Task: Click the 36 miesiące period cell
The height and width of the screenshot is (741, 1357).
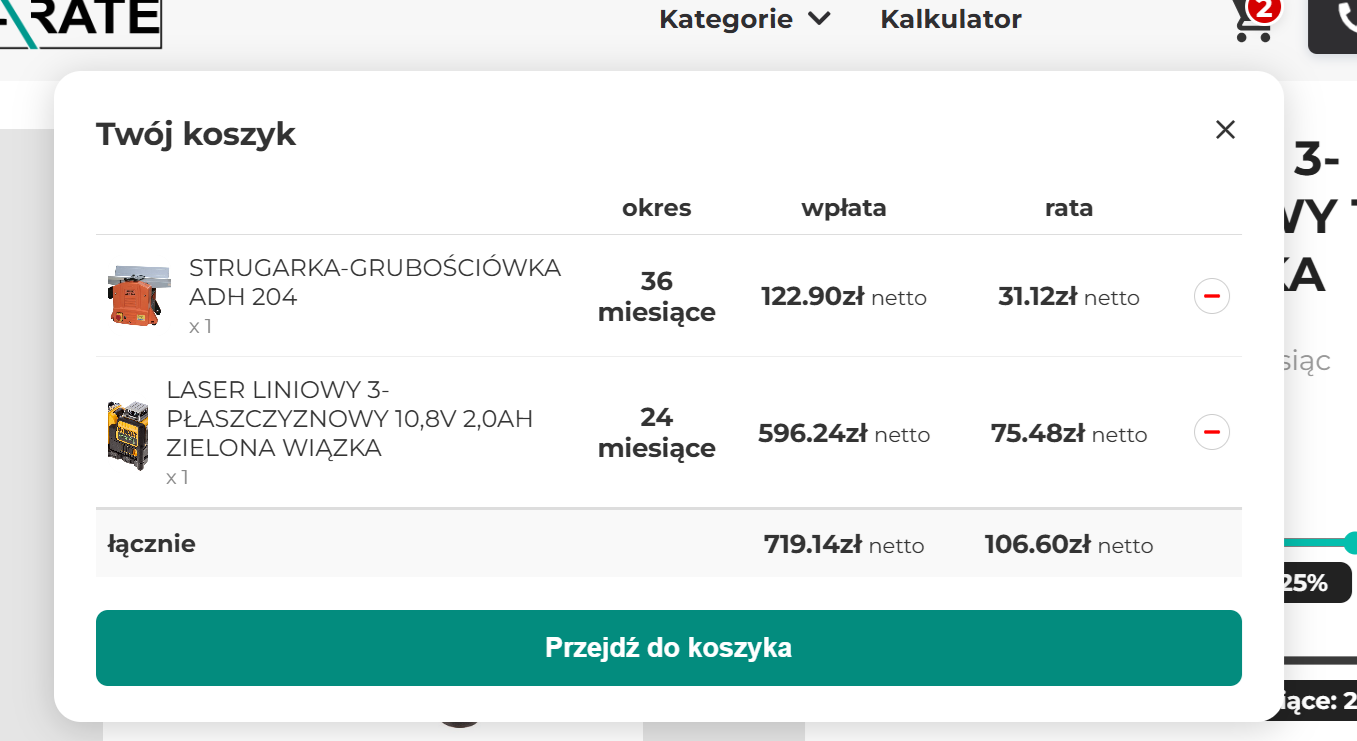Action: (656, 296)
